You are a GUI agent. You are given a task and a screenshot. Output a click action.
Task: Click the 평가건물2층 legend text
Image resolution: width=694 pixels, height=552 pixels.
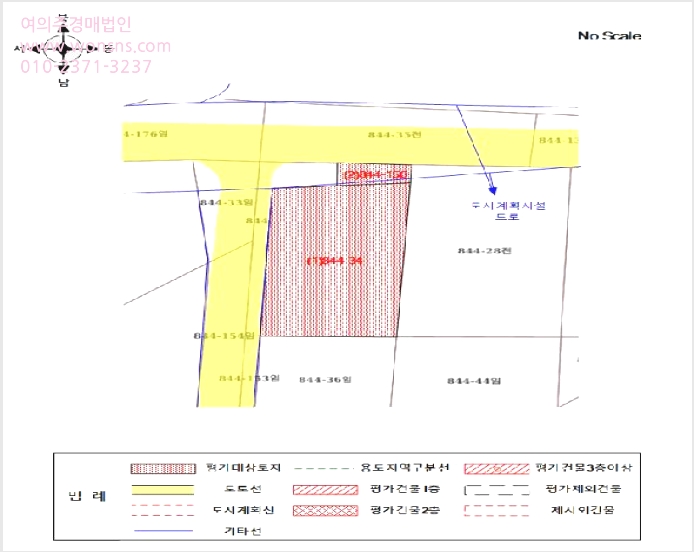[x=405, y=510]
